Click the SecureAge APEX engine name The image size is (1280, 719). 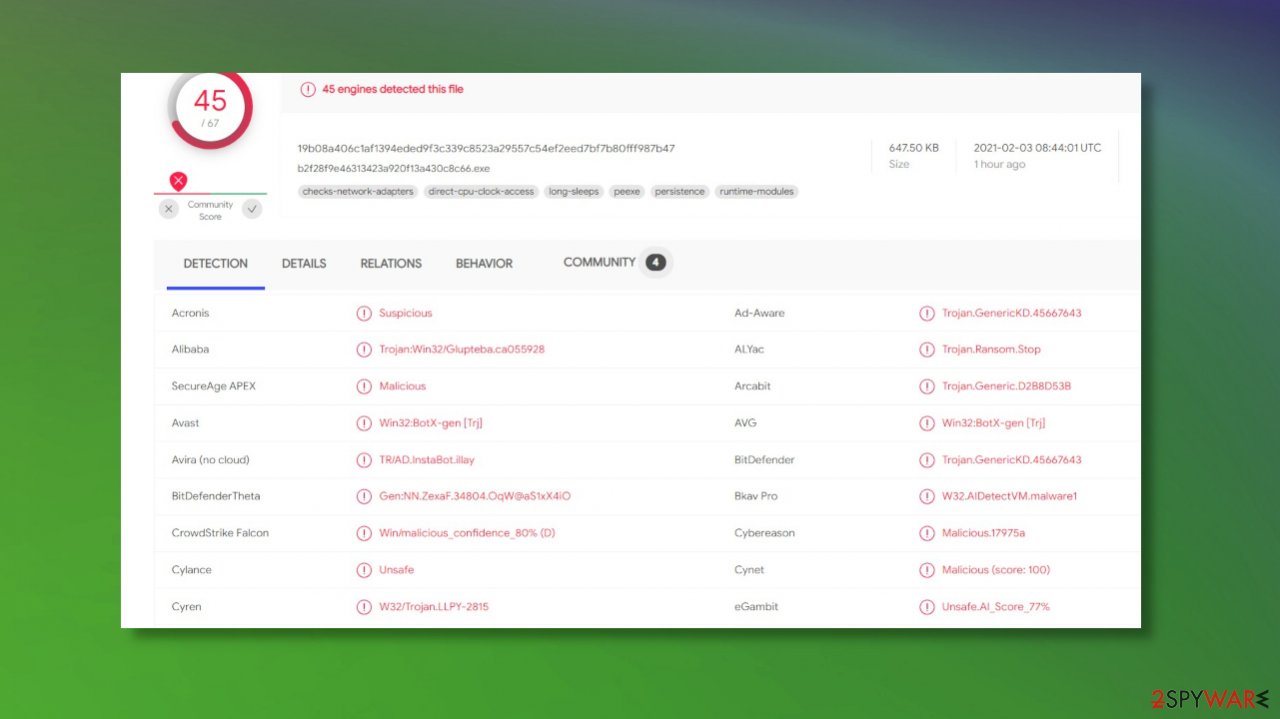point(215,386)
